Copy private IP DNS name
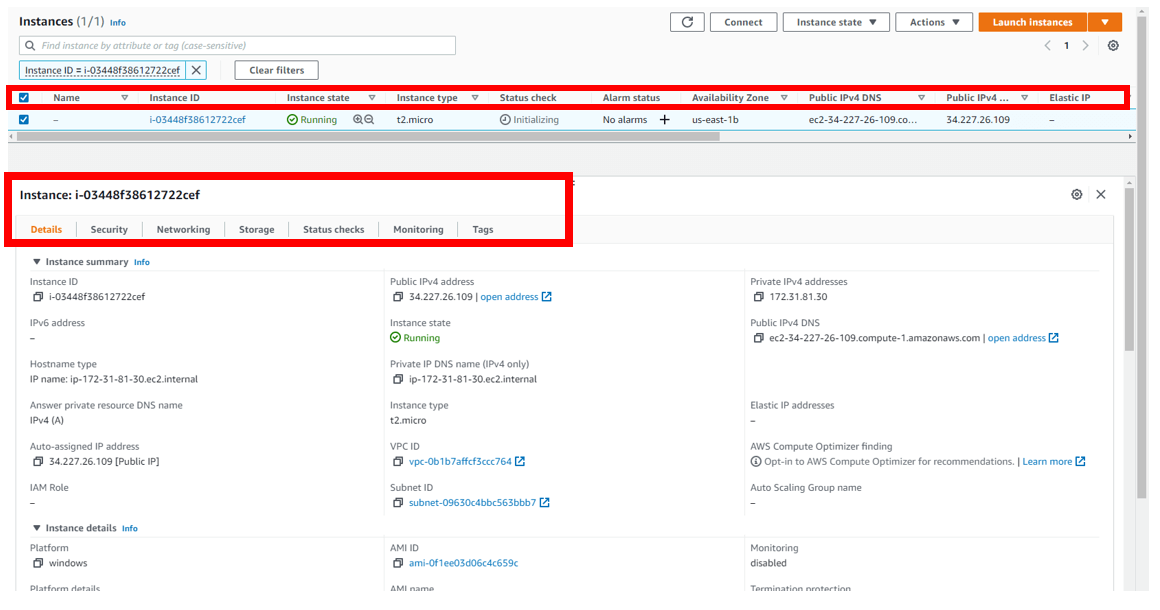1160x610 pixels. [x=398, y=379]
